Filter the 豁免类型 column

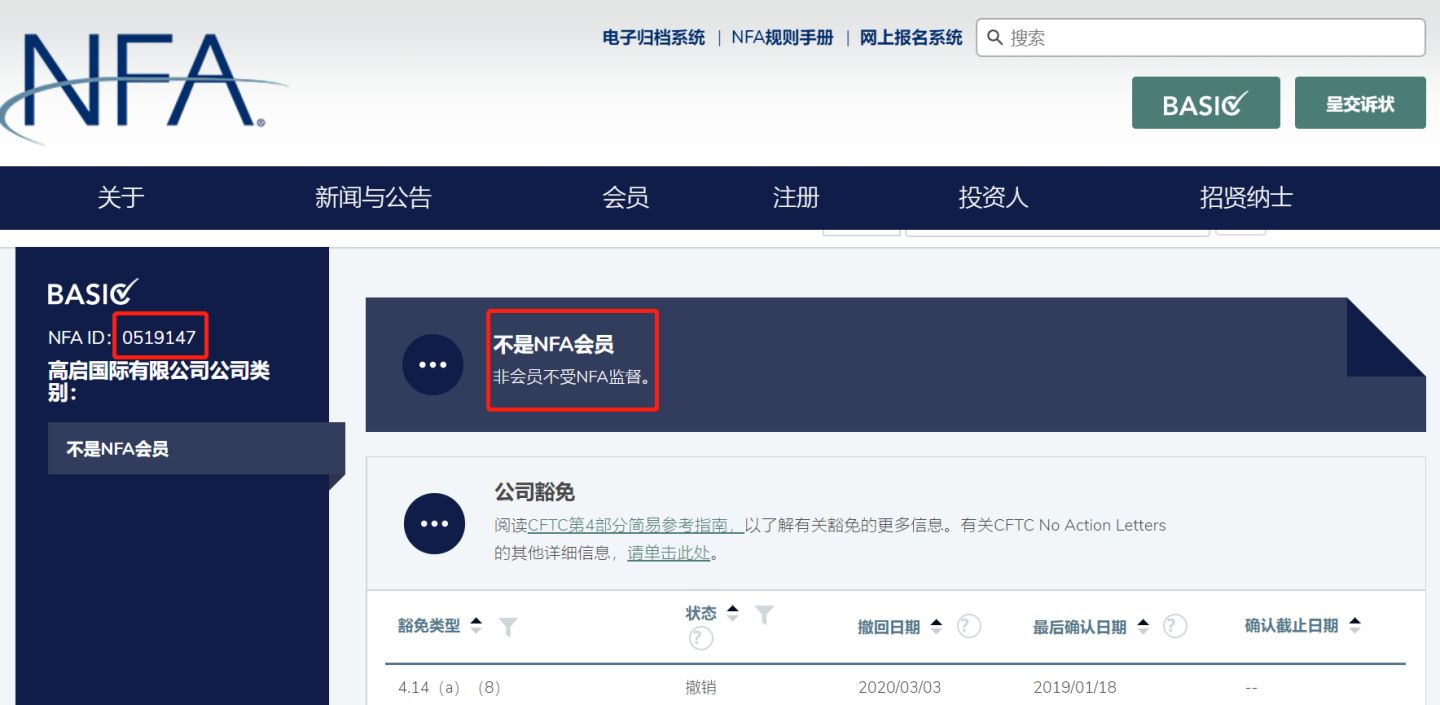point(508,627)
